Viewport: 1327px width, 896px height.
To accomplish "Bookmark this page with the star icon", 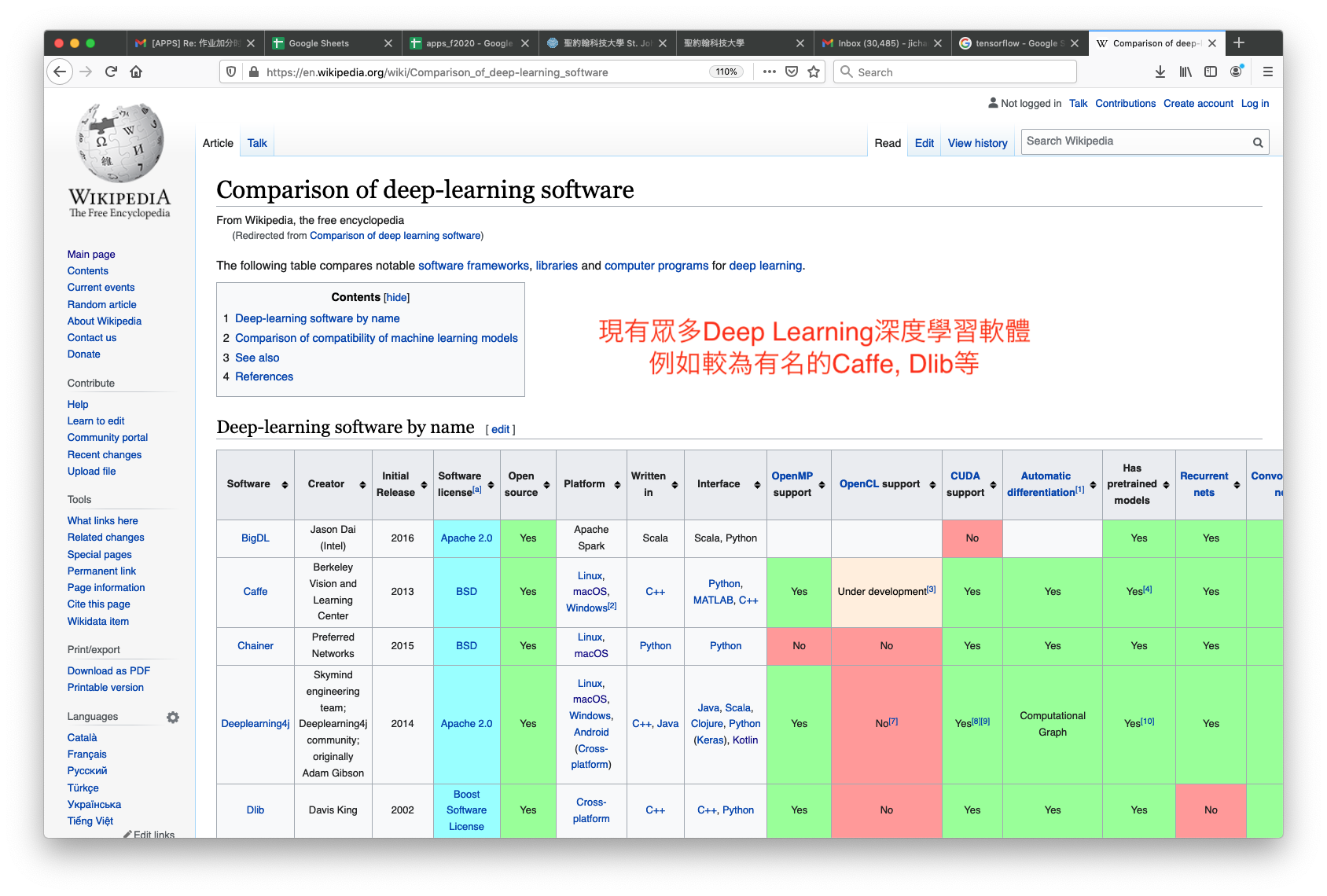I will click(814, 72).
